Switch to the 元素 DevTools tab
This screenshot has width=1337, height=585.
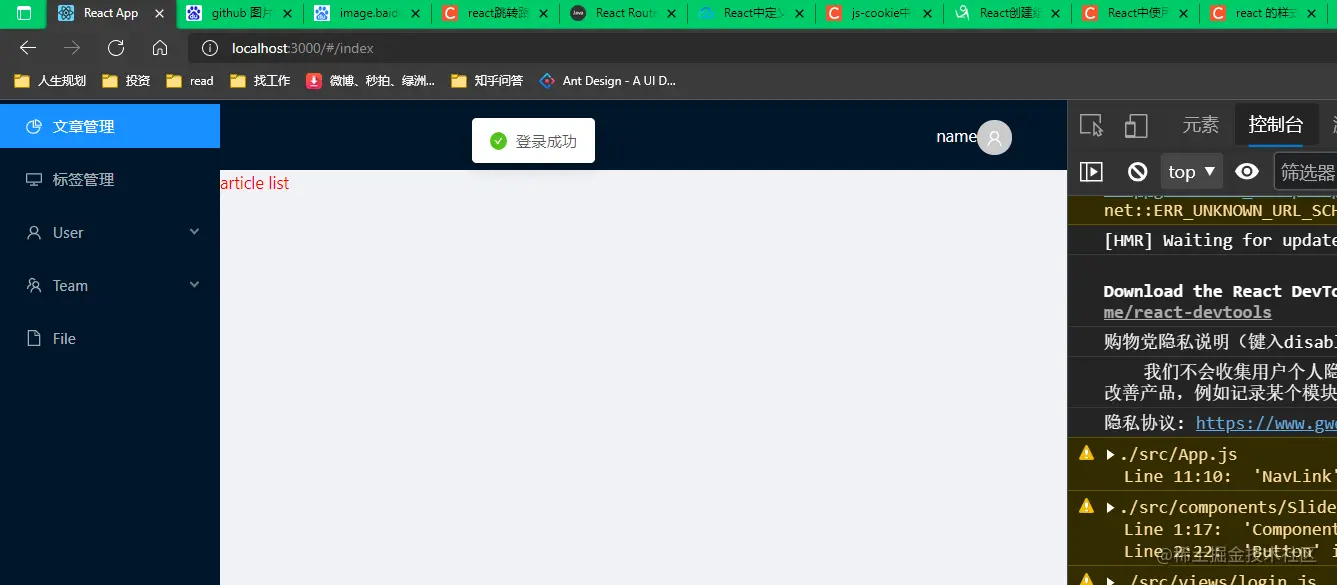pos(1200,125)
